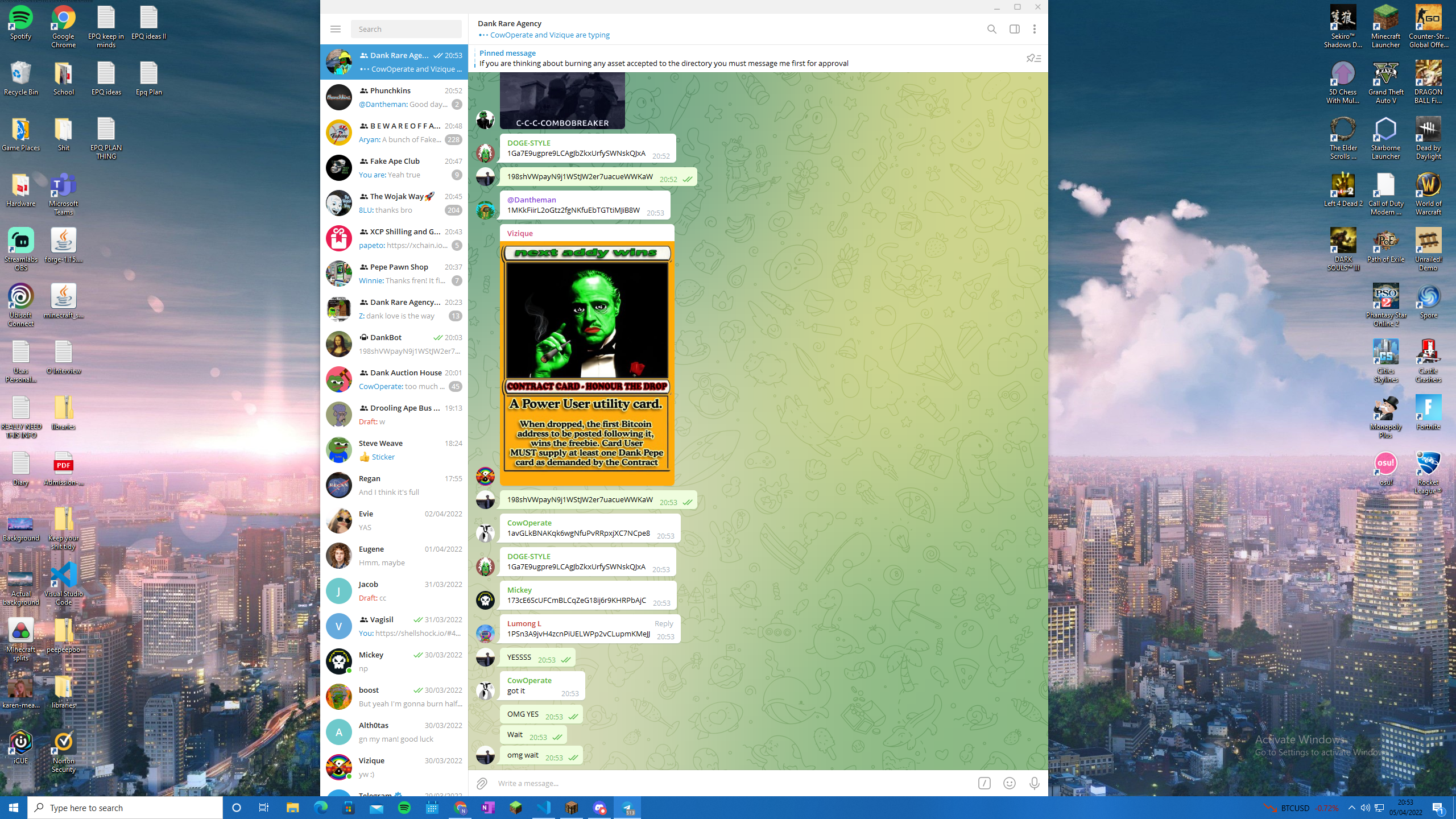
Task: Click Mickey's sender name in chat
Action: (x=519, y=590)
